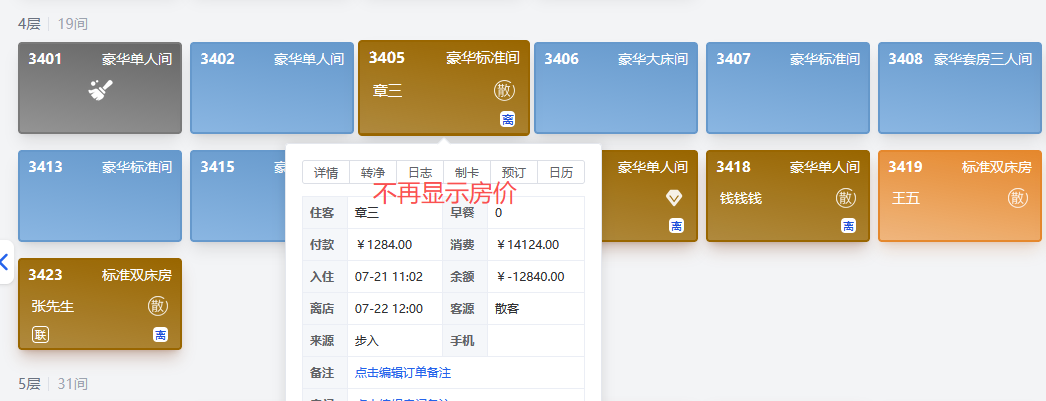The width and height of the screenshot is (1046, 401).
Task: Click guest name 章三 on room 3405 card
Action: (388, 91)
